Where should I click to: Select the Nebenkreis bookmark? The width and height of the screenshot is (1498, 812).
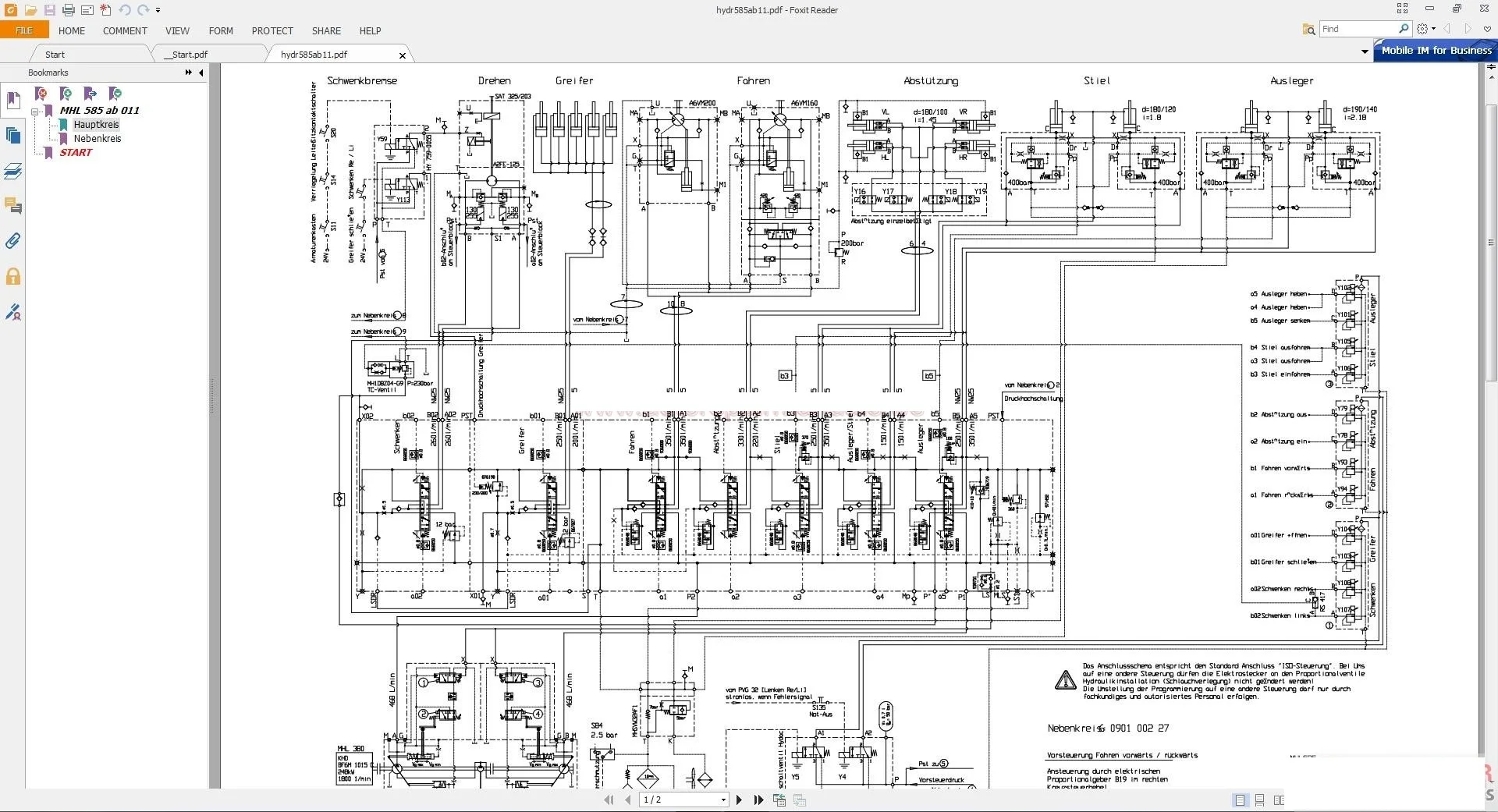click(x=98, y=138)
